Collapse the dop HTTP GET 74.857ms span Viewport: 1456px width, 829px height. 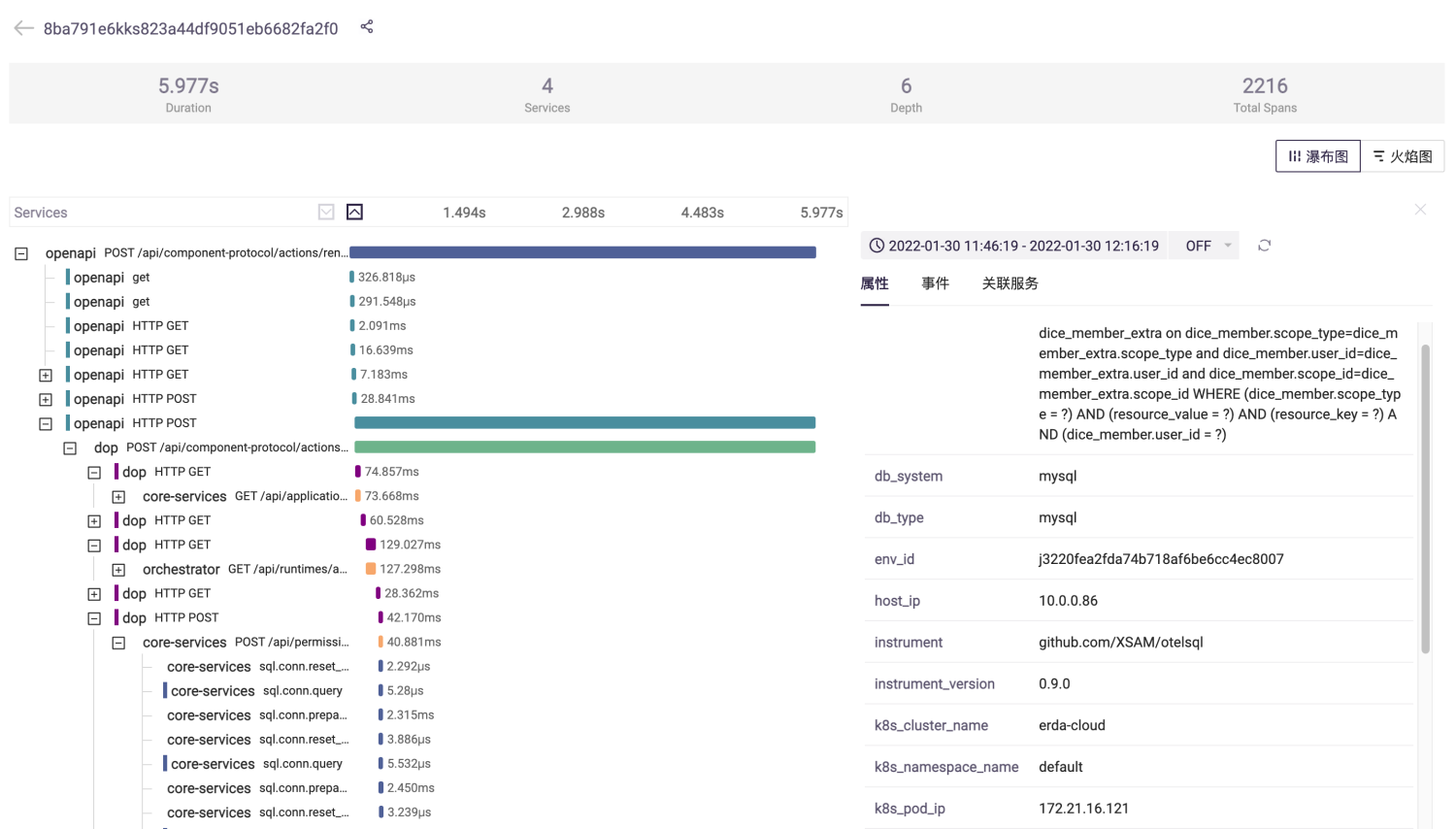(94, 472)
